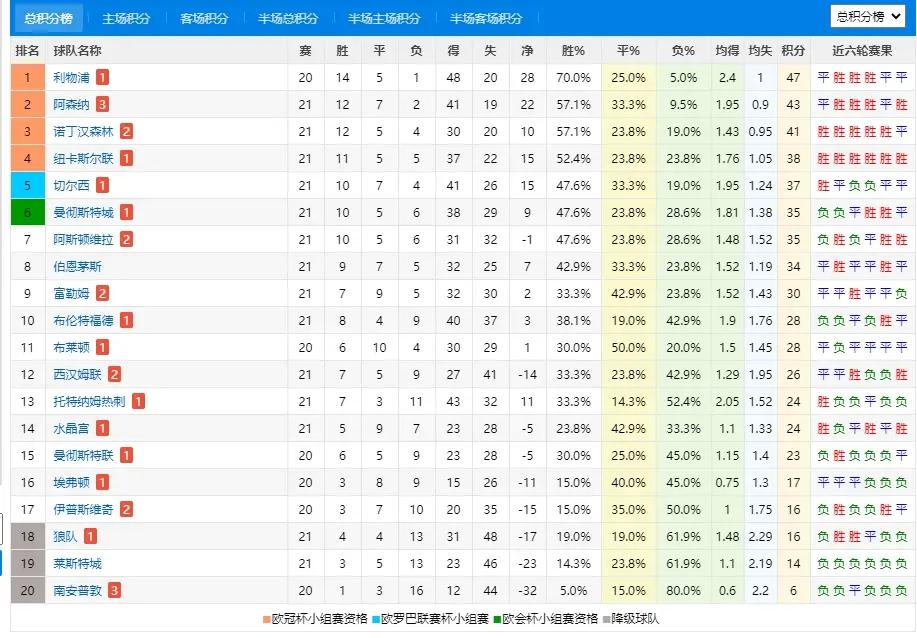Select the red badge beside 诺丁汉森林
This screenshot has width=917, height=638.
pyautogui.click(x=127, y=131)
